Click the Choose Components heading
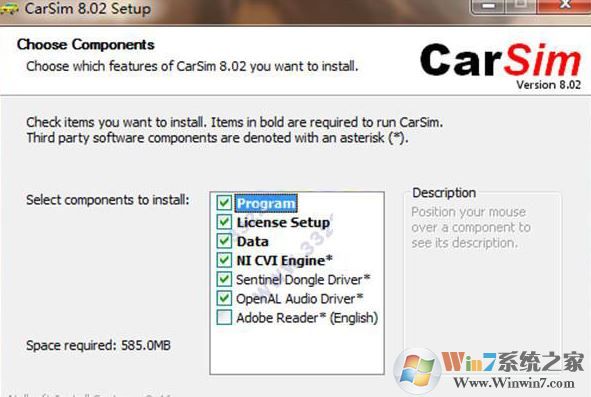The height and width of the screenshot is (397, 591). click(x=86, y=44)
